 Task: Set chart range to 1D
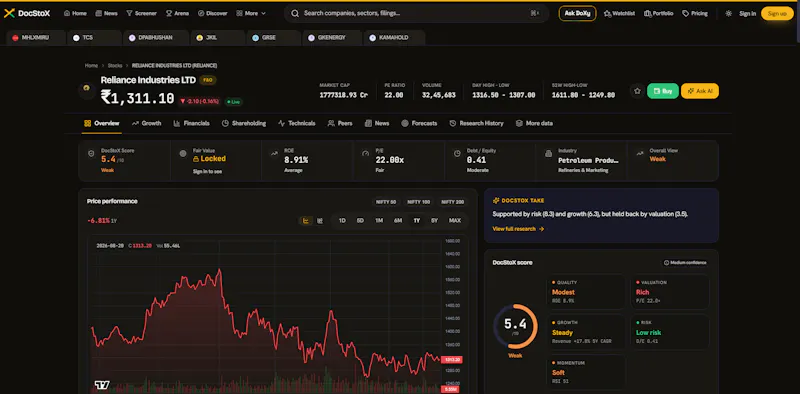[342, 220]
